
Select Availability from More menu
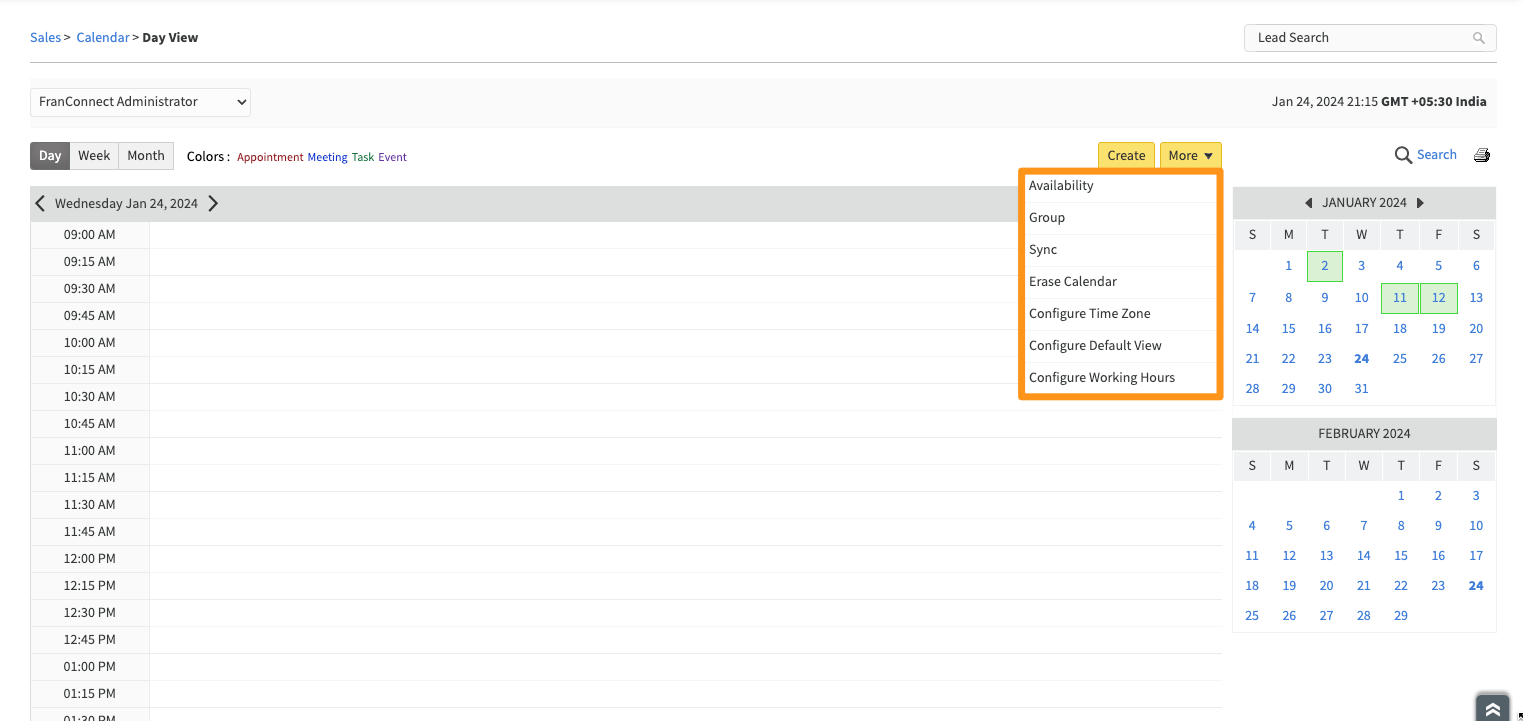1061,186
